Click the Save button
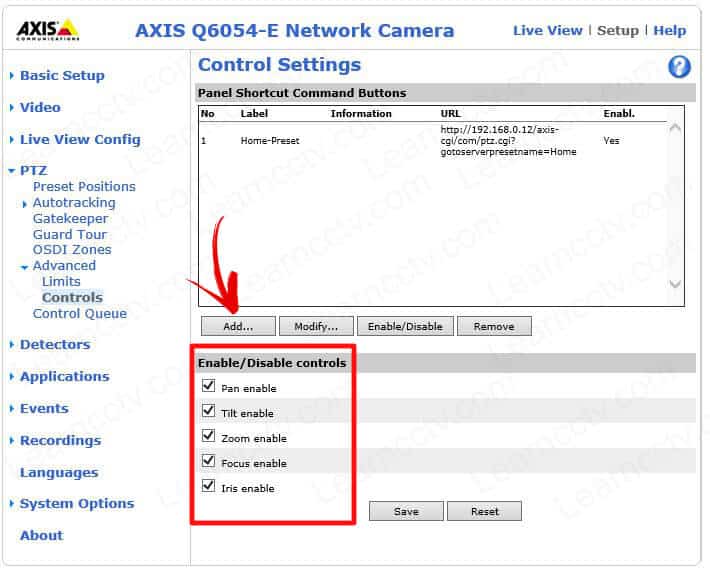The height and width of the screenshot is (575, 710). pyautogui.click(x=406, y=511)
